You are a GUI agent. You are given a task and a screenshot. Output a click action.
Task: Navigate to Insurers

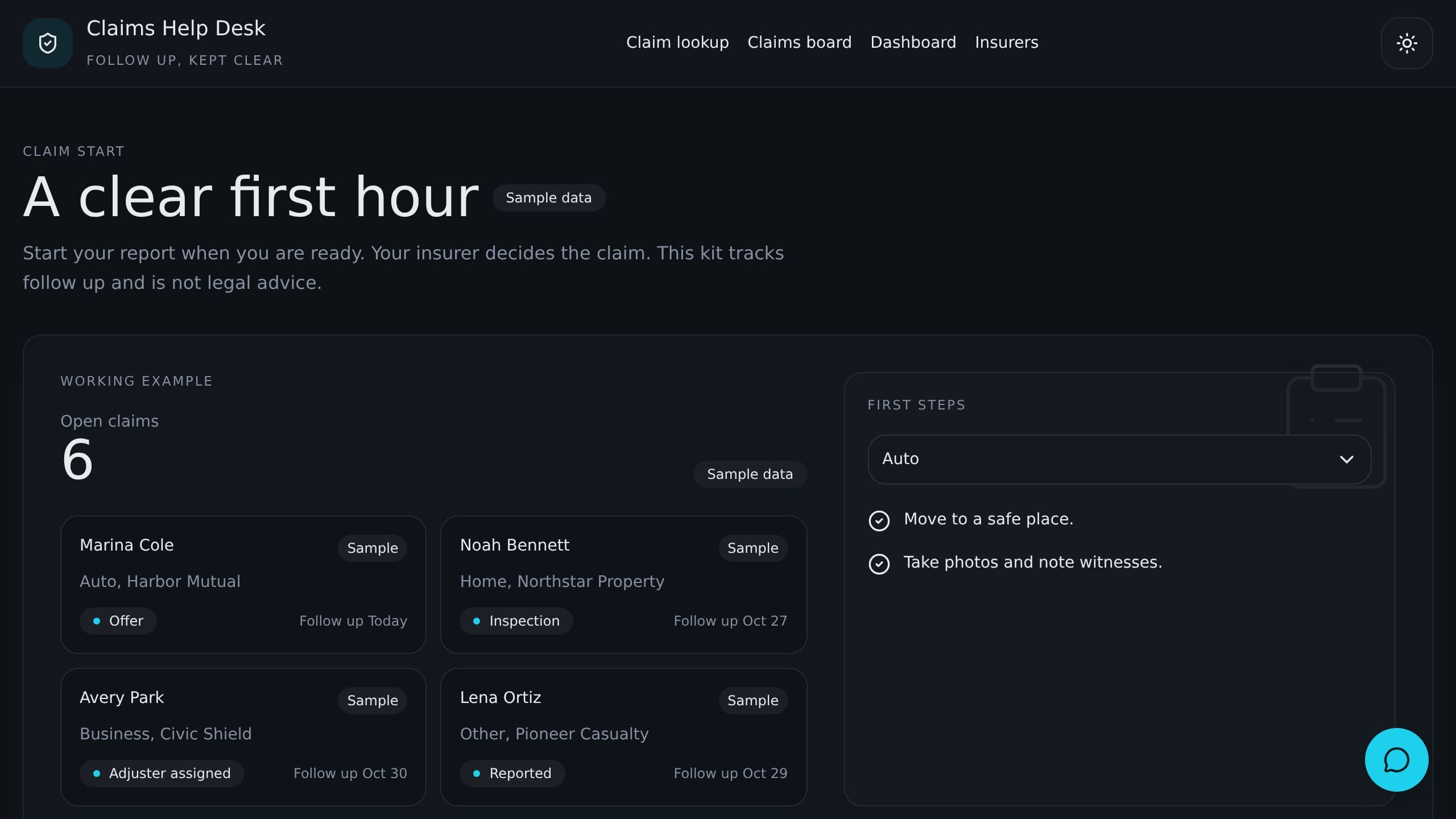coord(1006,43)
